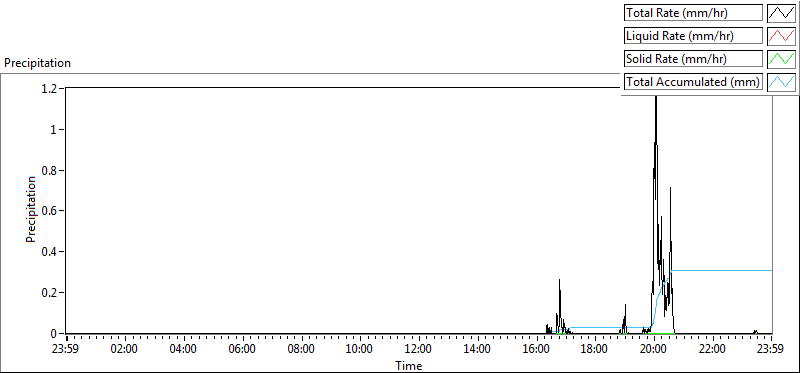Click the Liquid Rate red plot swatch
Viewport: 800px width, 373px height.
pyautogui.click(x=781, y=36)
